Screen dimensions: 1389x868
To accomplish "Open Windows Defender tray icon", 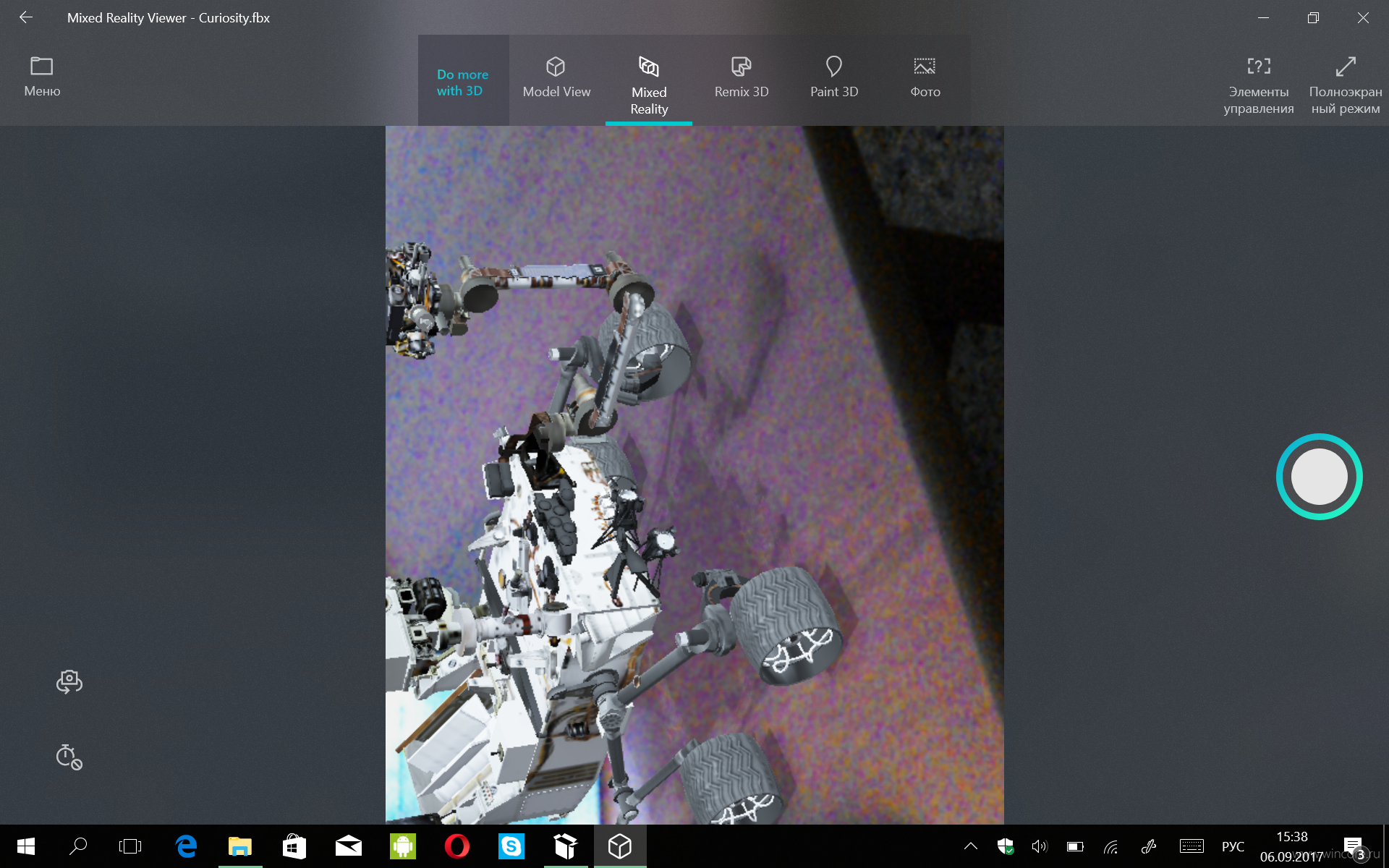I will tap(1006, 846).
